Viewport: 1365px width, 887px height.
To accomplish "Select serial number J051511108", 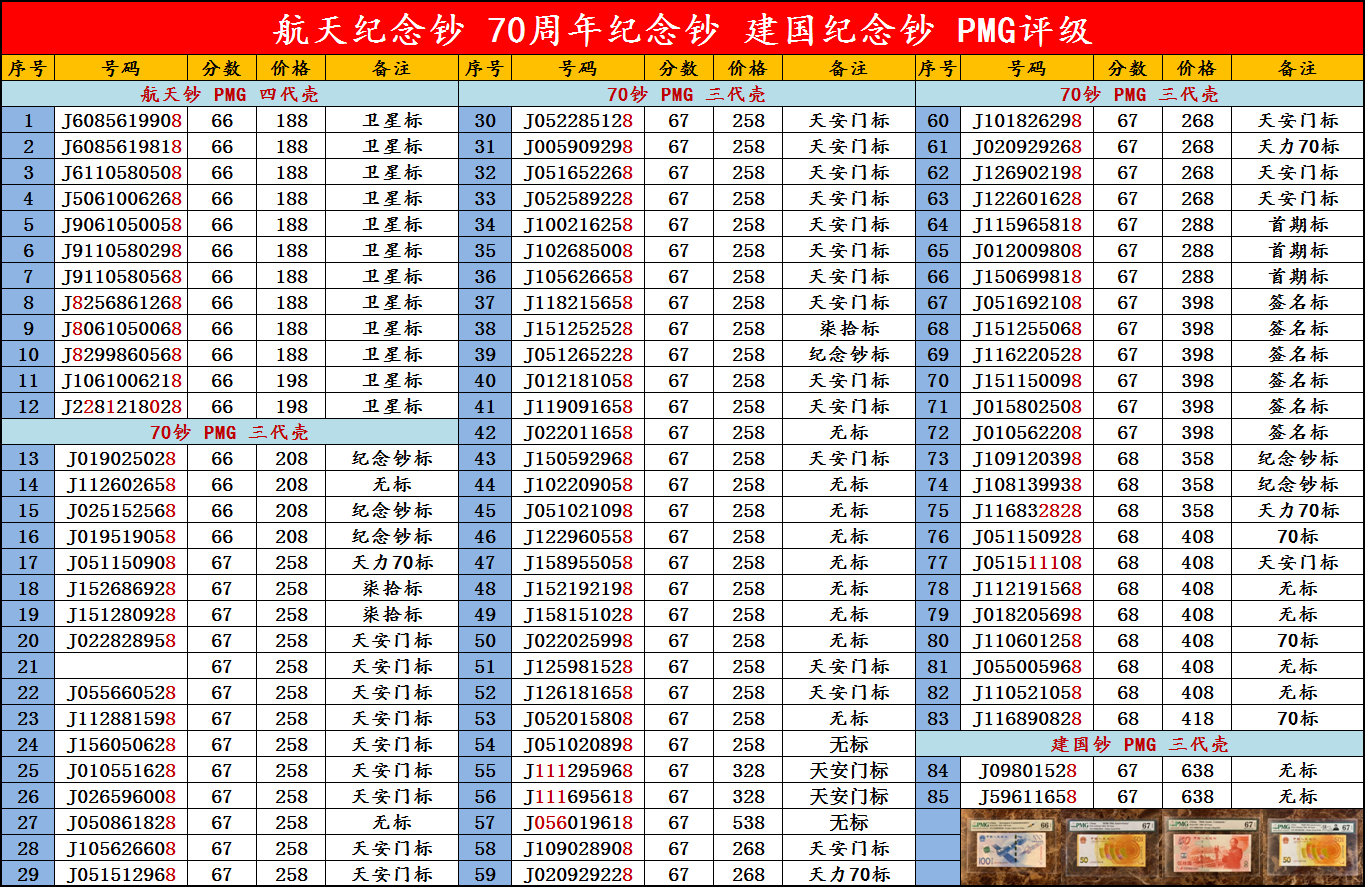I will [x=1028, y=562].
